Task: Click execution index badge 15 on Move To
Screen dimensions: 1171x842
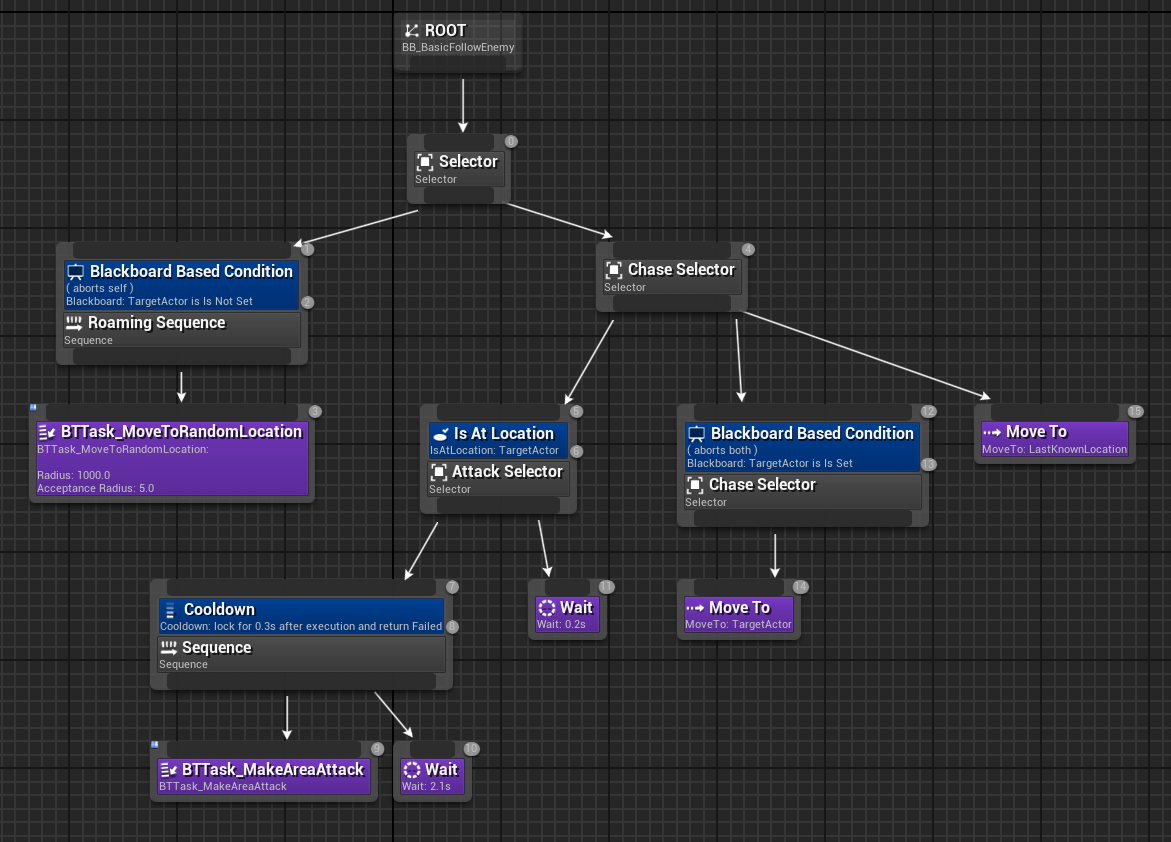Action: pos(1135,412)
